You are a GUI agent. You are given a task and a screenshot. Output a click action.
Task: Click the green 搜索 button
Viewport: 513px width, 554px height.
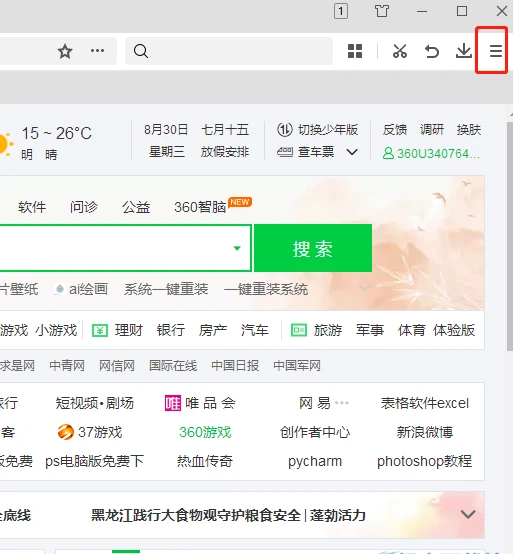313,248
